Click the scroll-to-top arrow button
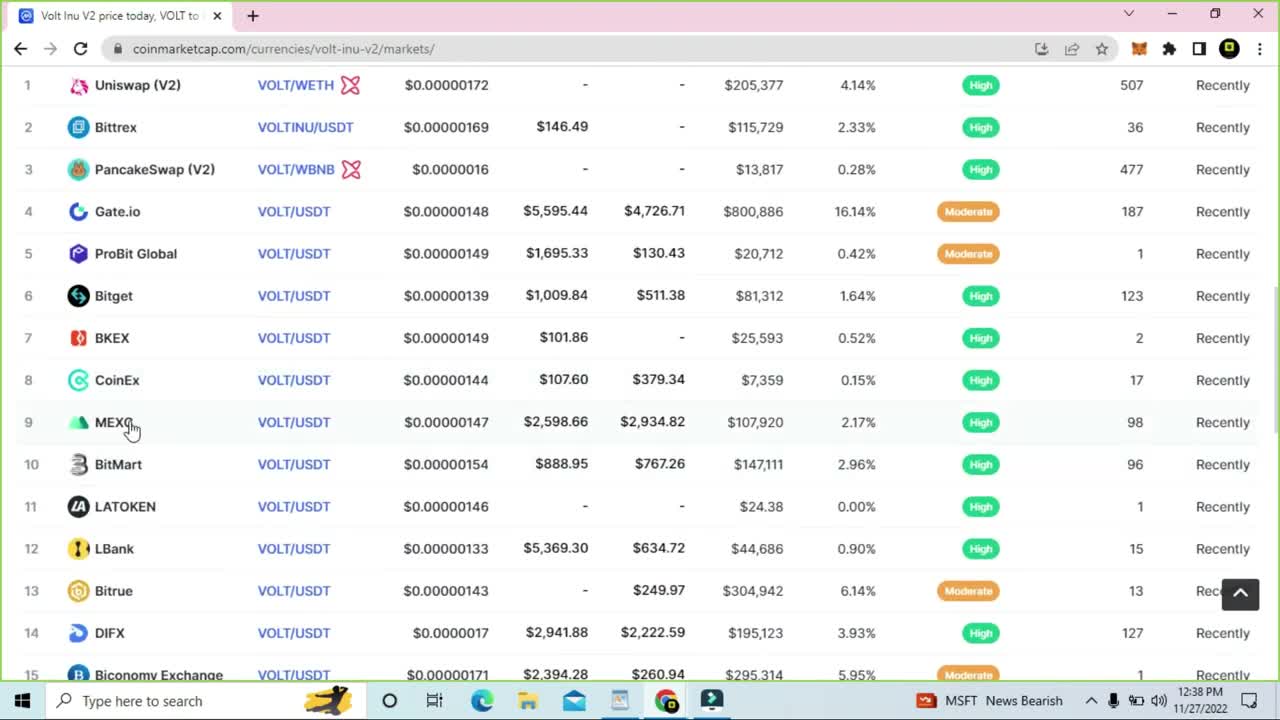Screen dimensions: 1280x720 [x=1240, y=593]
